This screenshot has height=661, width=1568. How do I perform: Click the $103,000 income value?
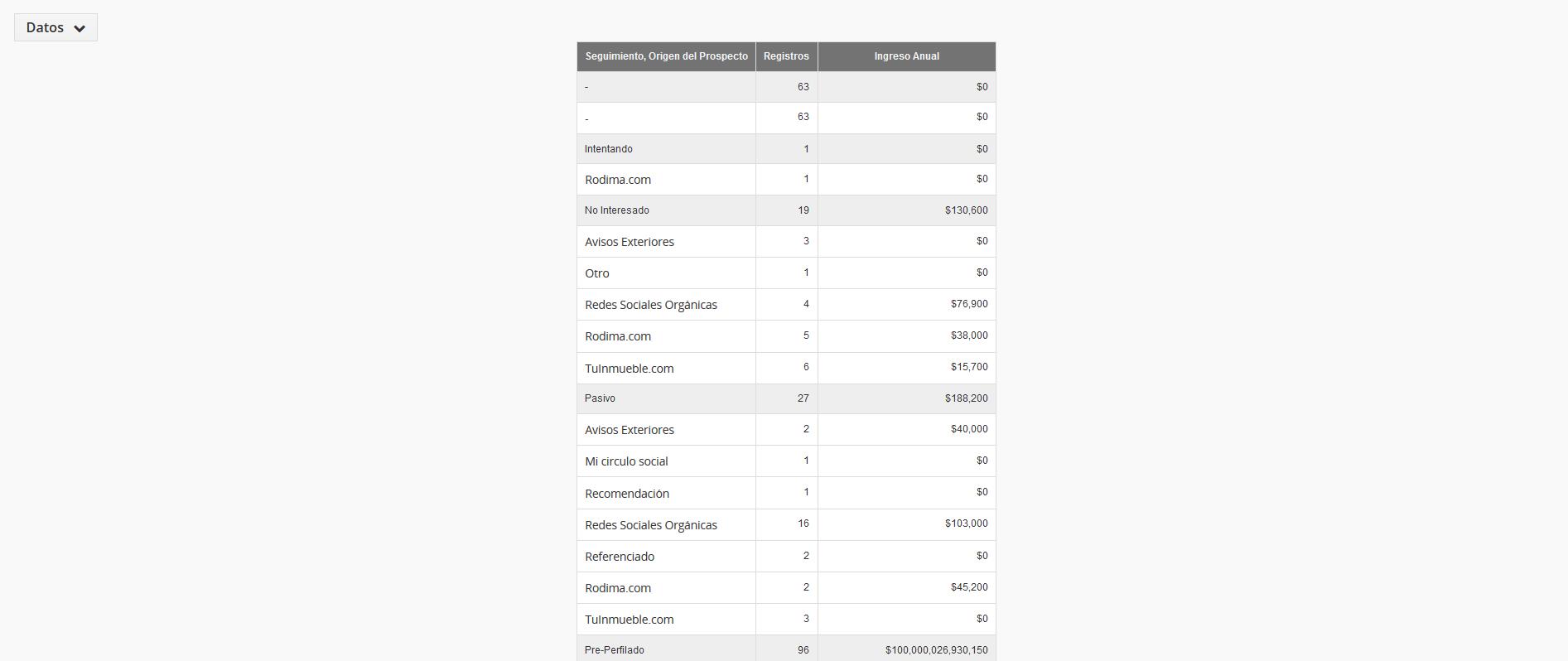click(966, 523)
